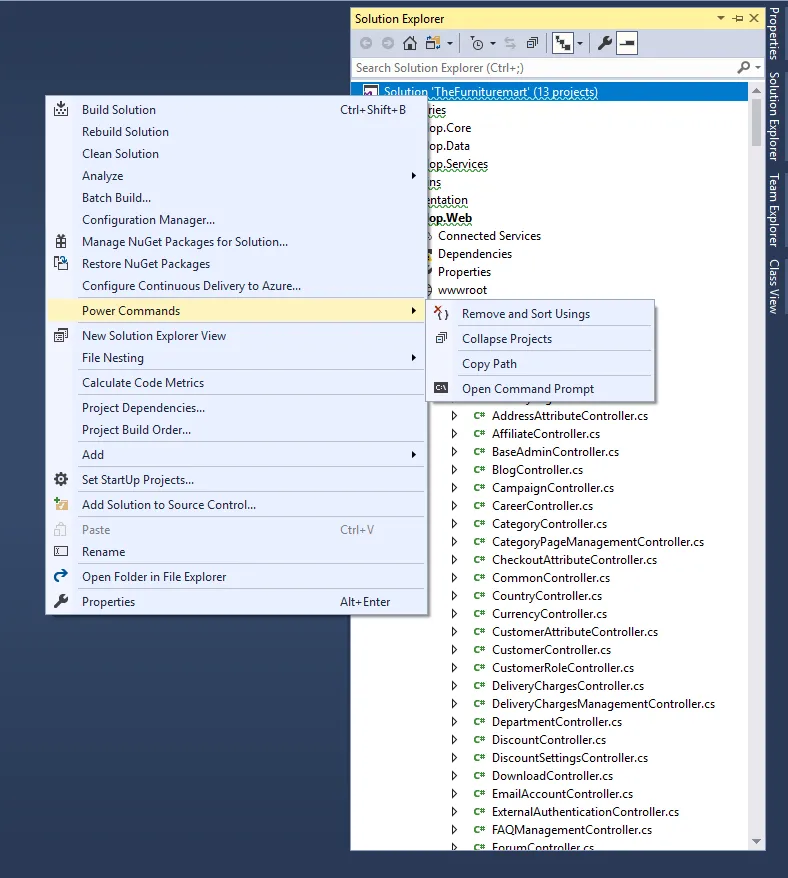Click the New Solution Explorer View icon
788x878 pixels.
click(60, 335)
